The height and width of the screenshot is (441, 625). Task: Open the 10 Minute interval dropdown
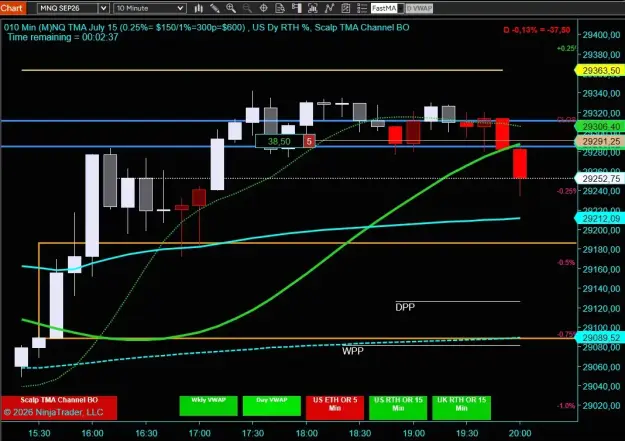pos(149,8)
